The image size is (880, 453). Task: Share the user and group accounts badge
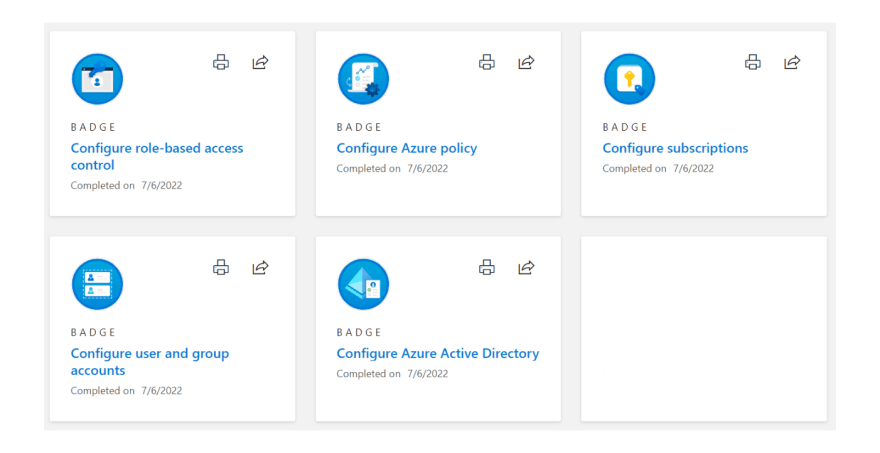click(x=260, y=268)
